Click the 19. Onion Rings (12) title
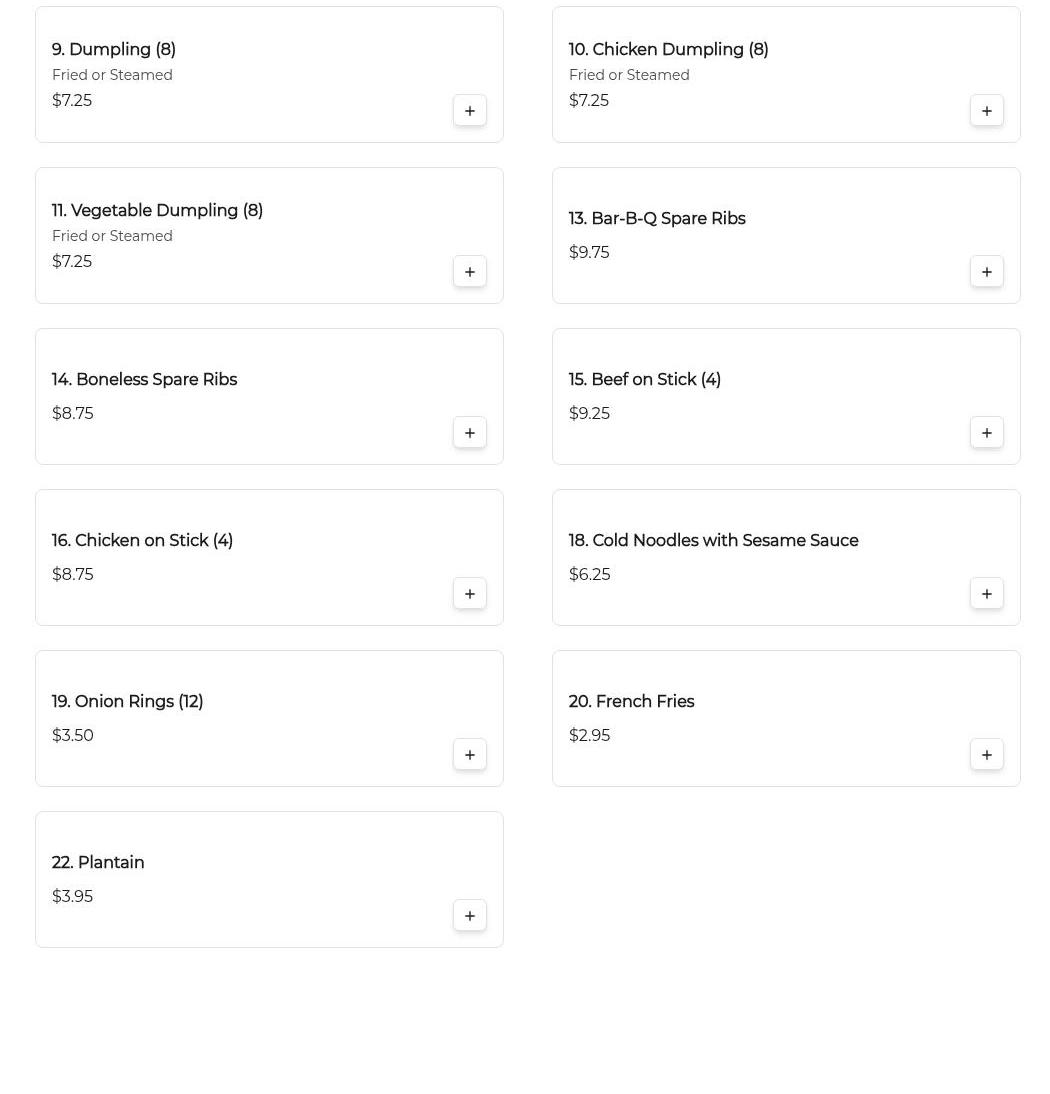The image size is (1050, 1094). point(127,702)
